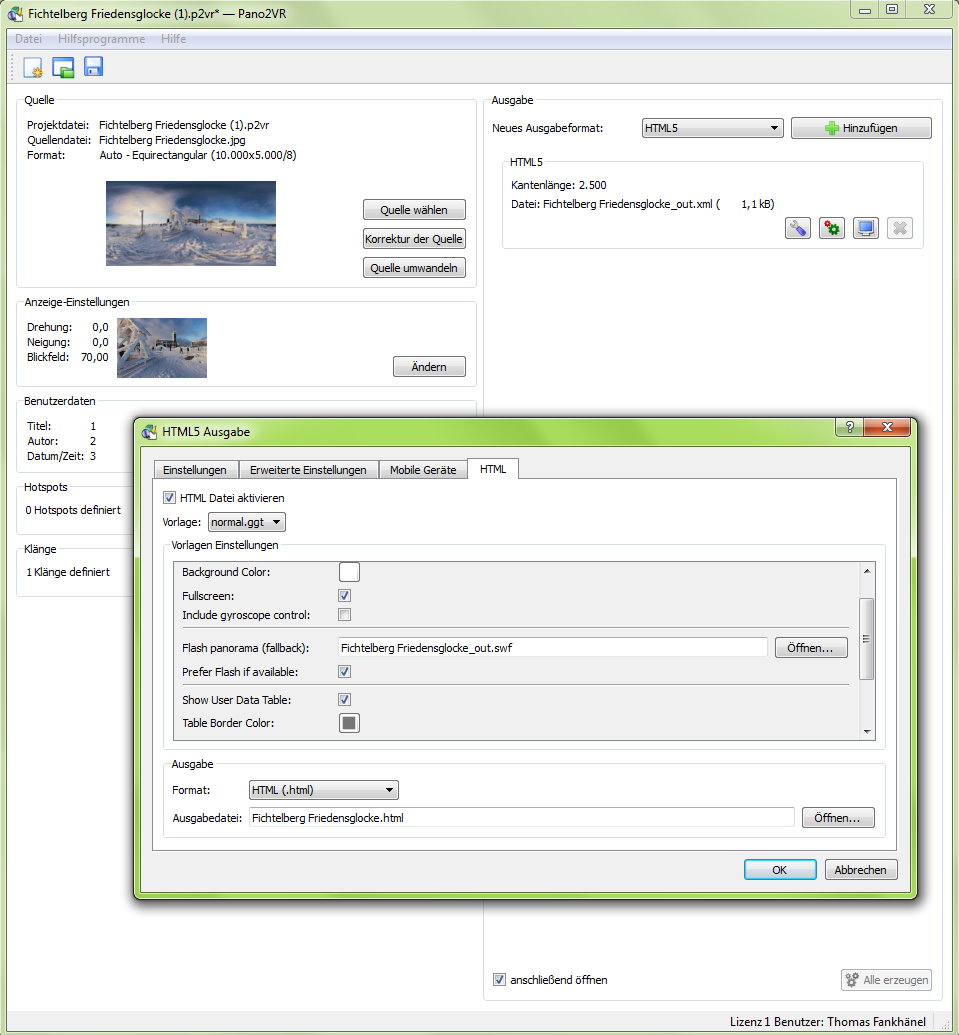Switch to the Mobile Geräte tab
959x1035 pixels.
point(422,470)
